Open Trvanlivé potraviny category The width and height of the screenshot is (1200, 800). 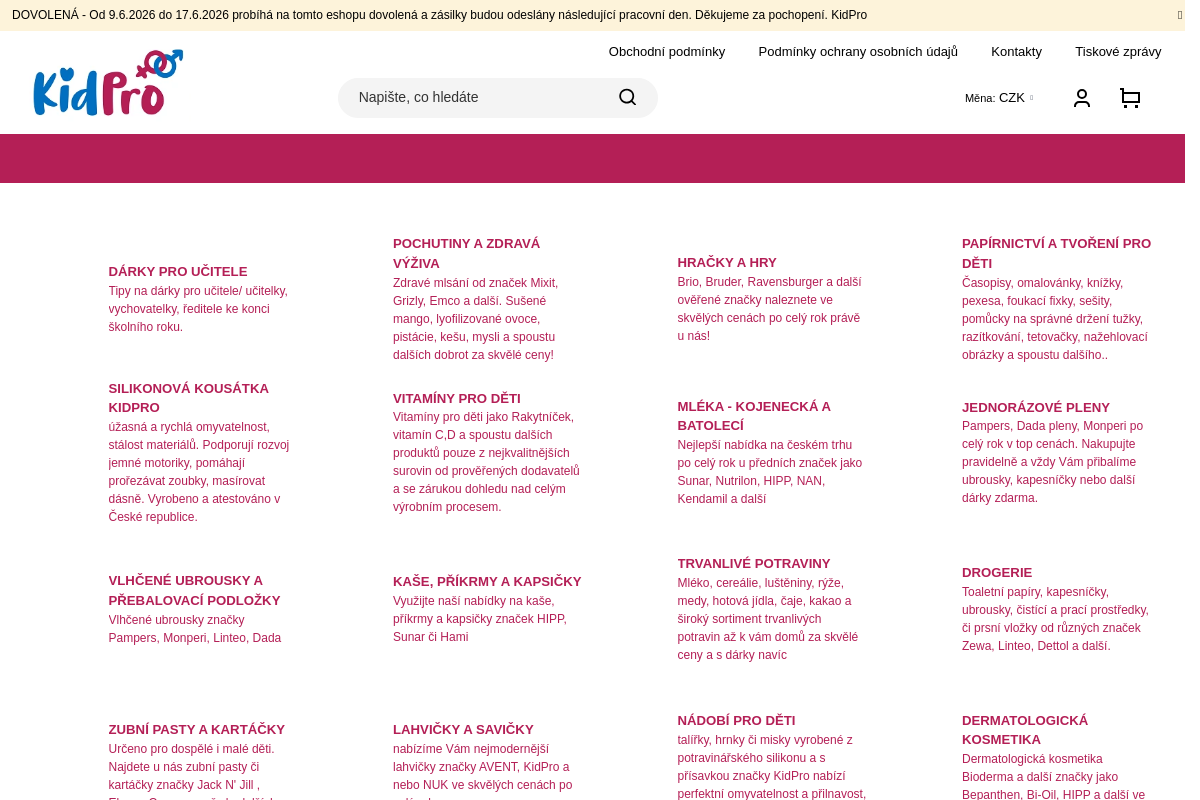[x=754, y=563]
